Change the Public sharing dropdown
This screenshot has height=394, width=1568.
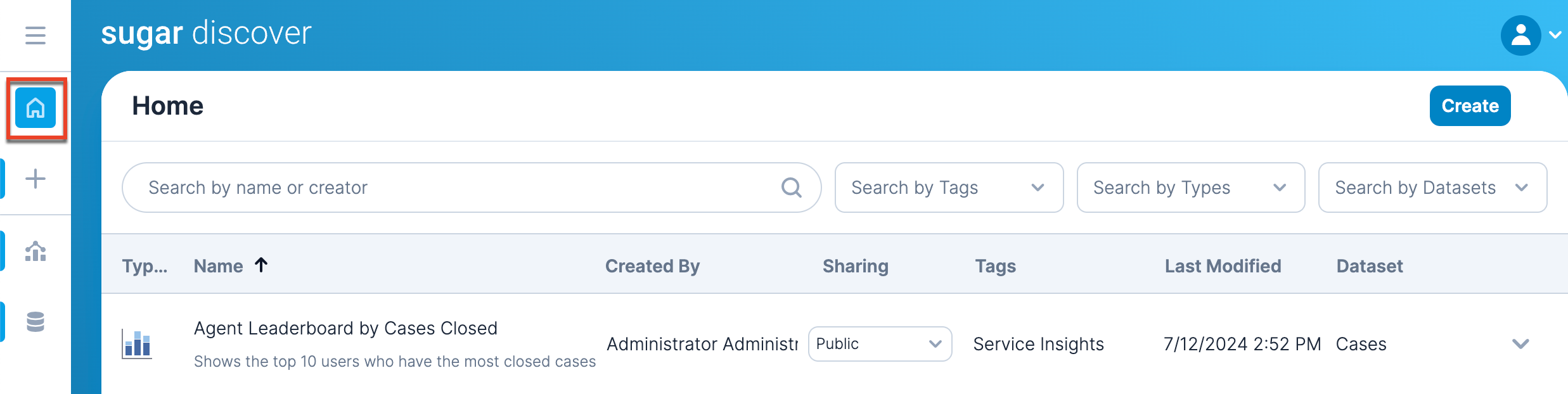click(880, 344)
